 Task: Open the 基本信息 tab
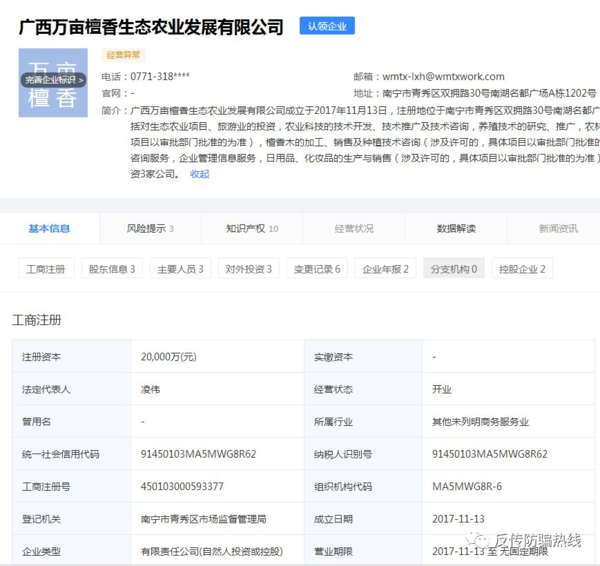(49, 228)
